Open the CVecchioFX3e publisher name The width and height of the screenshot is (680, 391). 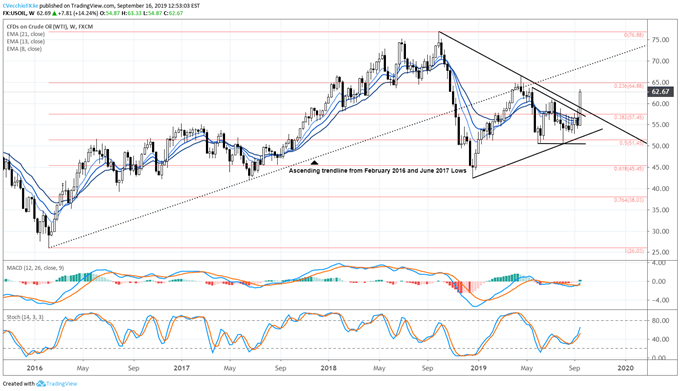[19, 6]
